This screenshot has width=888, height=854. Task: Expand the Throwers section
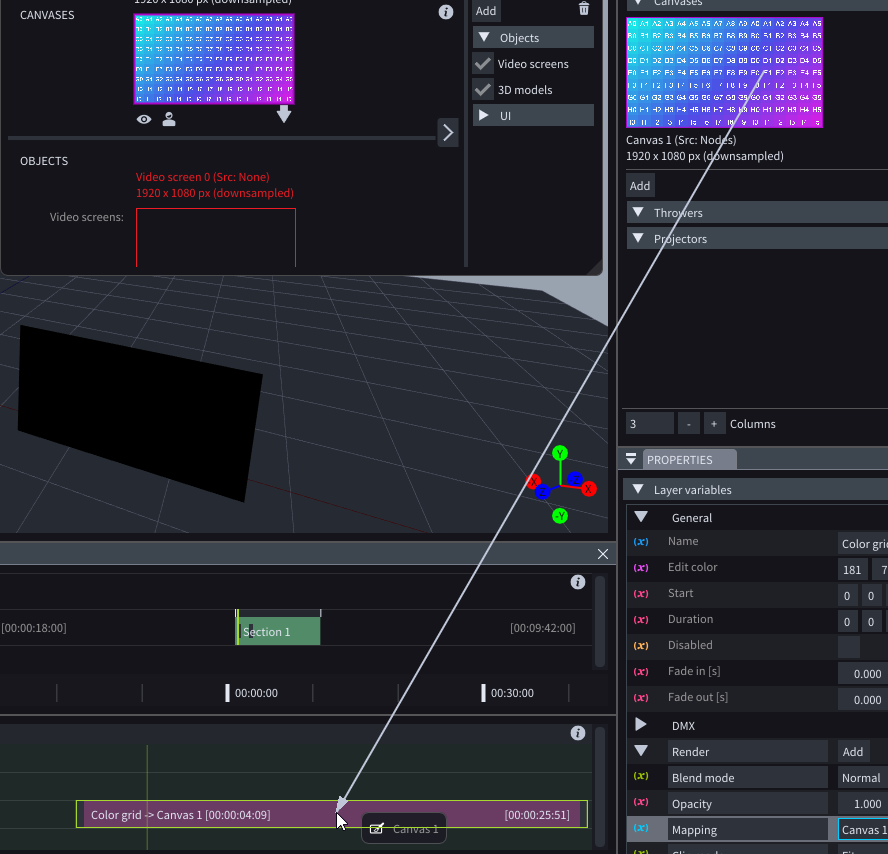638,213
